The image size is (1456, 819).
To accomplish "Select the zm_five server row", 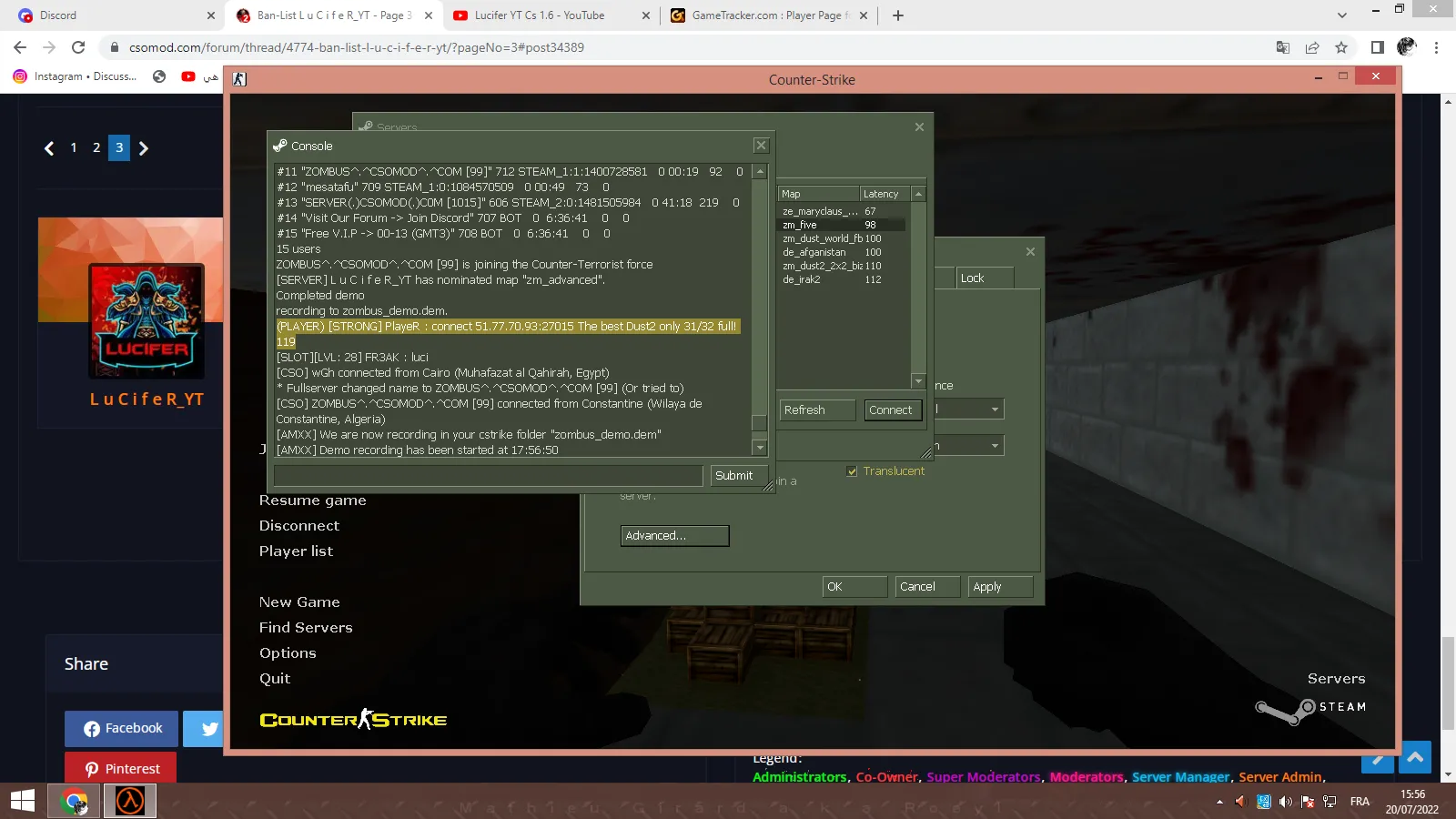I will pos(842,225).
